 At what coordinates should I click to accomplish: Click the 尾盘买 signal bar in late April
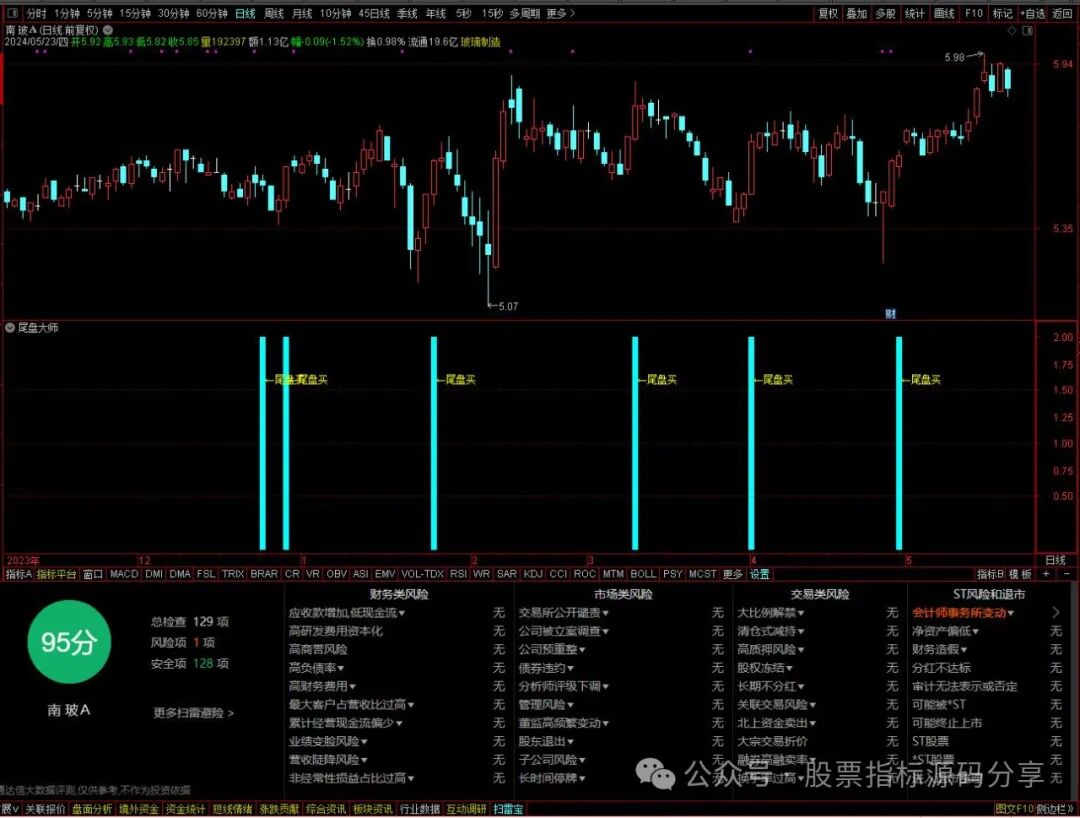coord(899,443)
